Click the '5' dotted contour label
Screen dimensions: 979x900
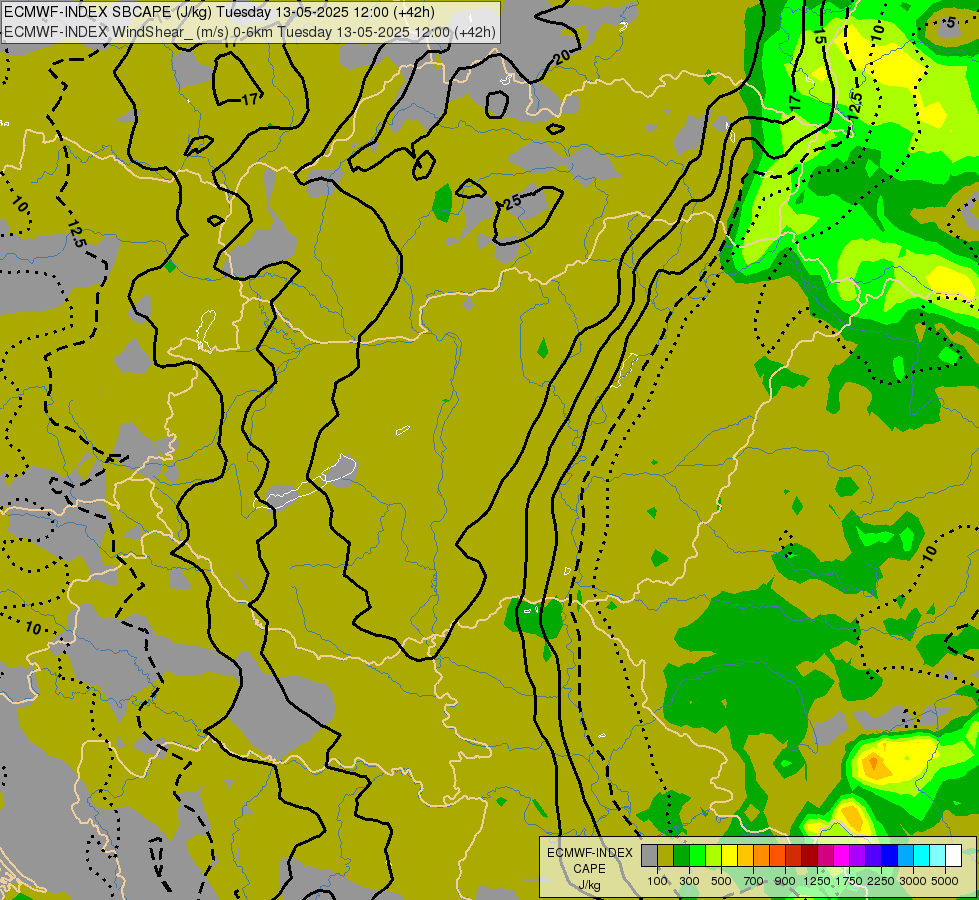[x=950, y=23]
